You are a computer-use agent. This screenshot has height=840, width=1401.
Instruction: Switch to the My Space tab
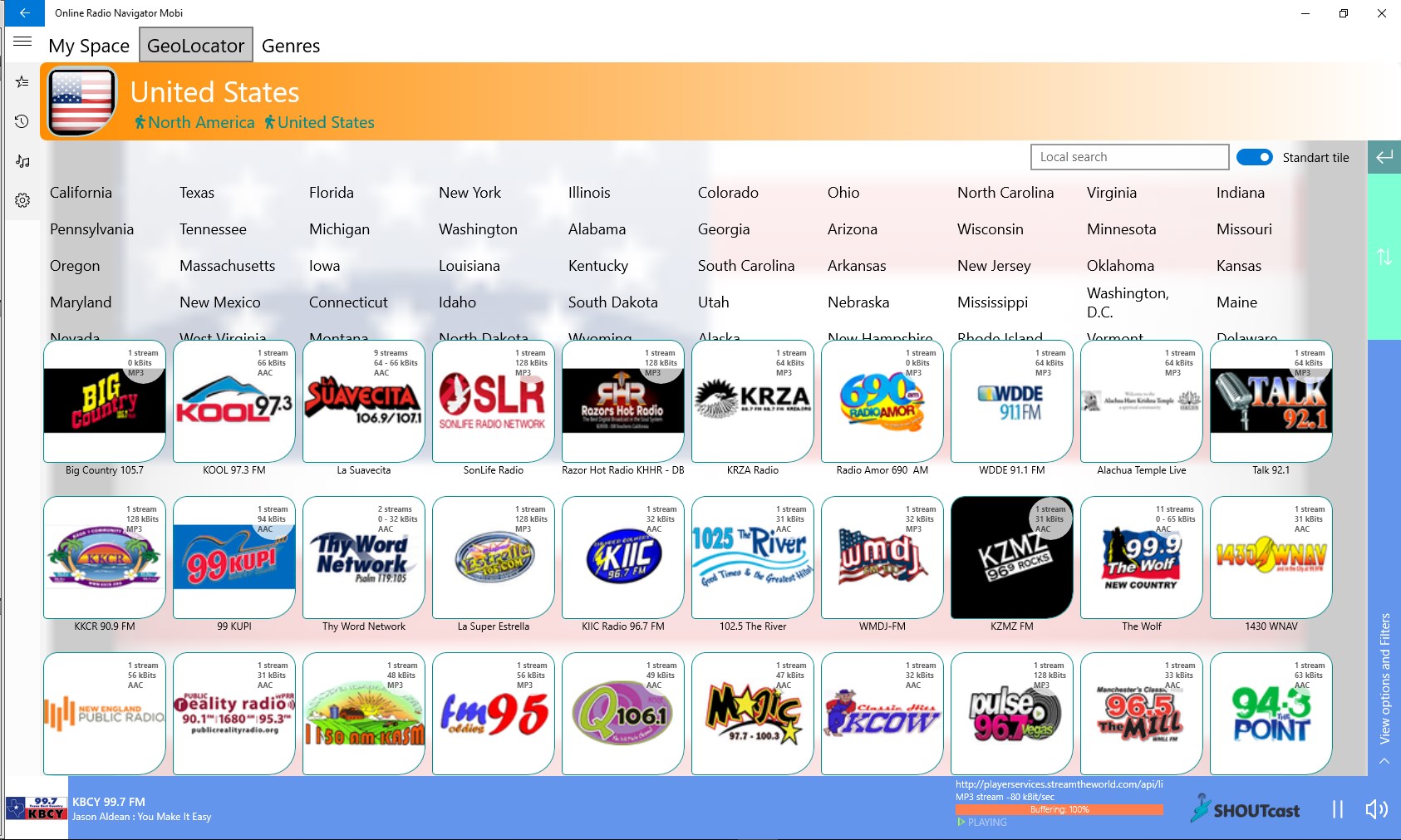point(89,46)
